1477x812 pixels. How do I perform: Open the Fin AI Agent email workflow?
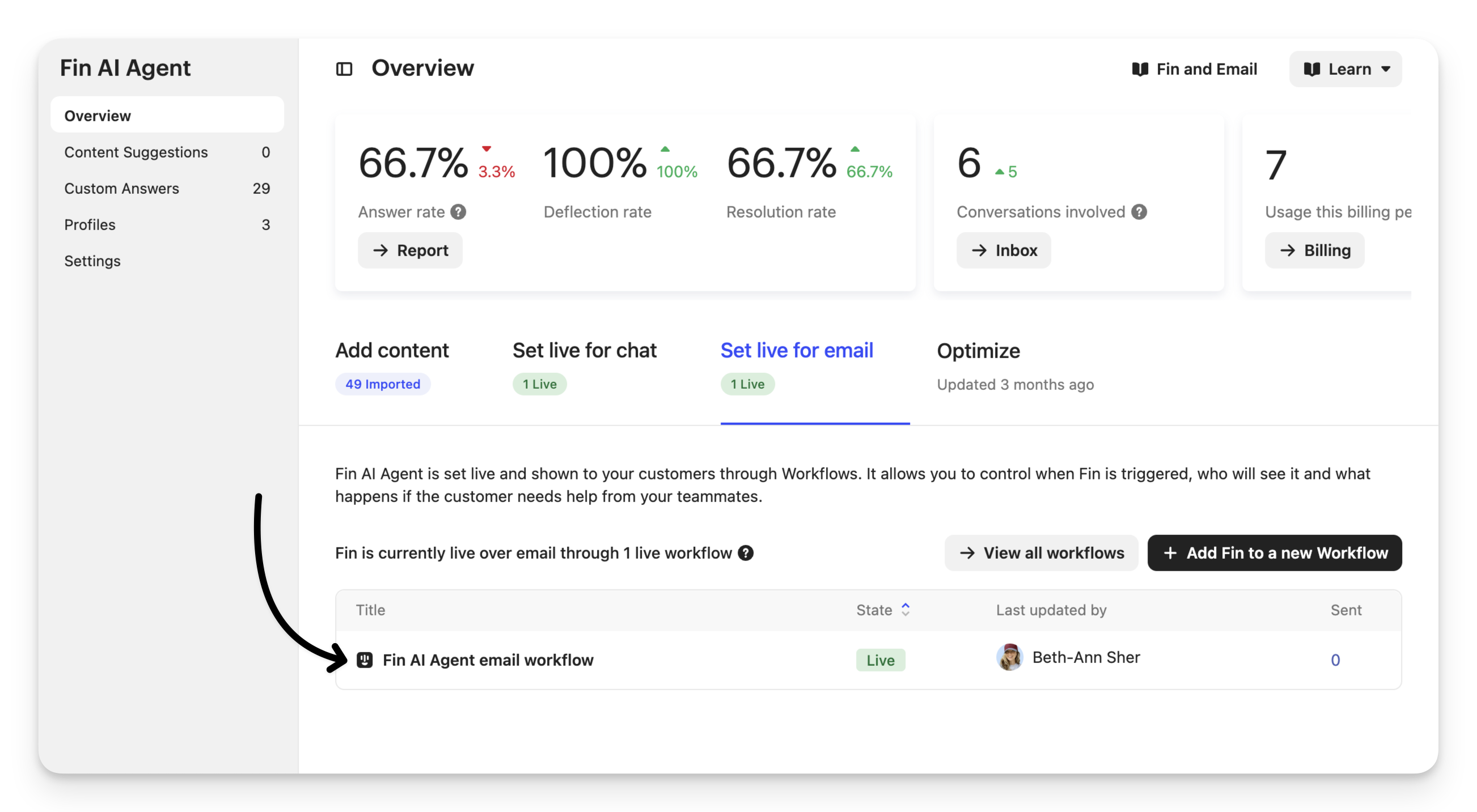click(488, 660)
